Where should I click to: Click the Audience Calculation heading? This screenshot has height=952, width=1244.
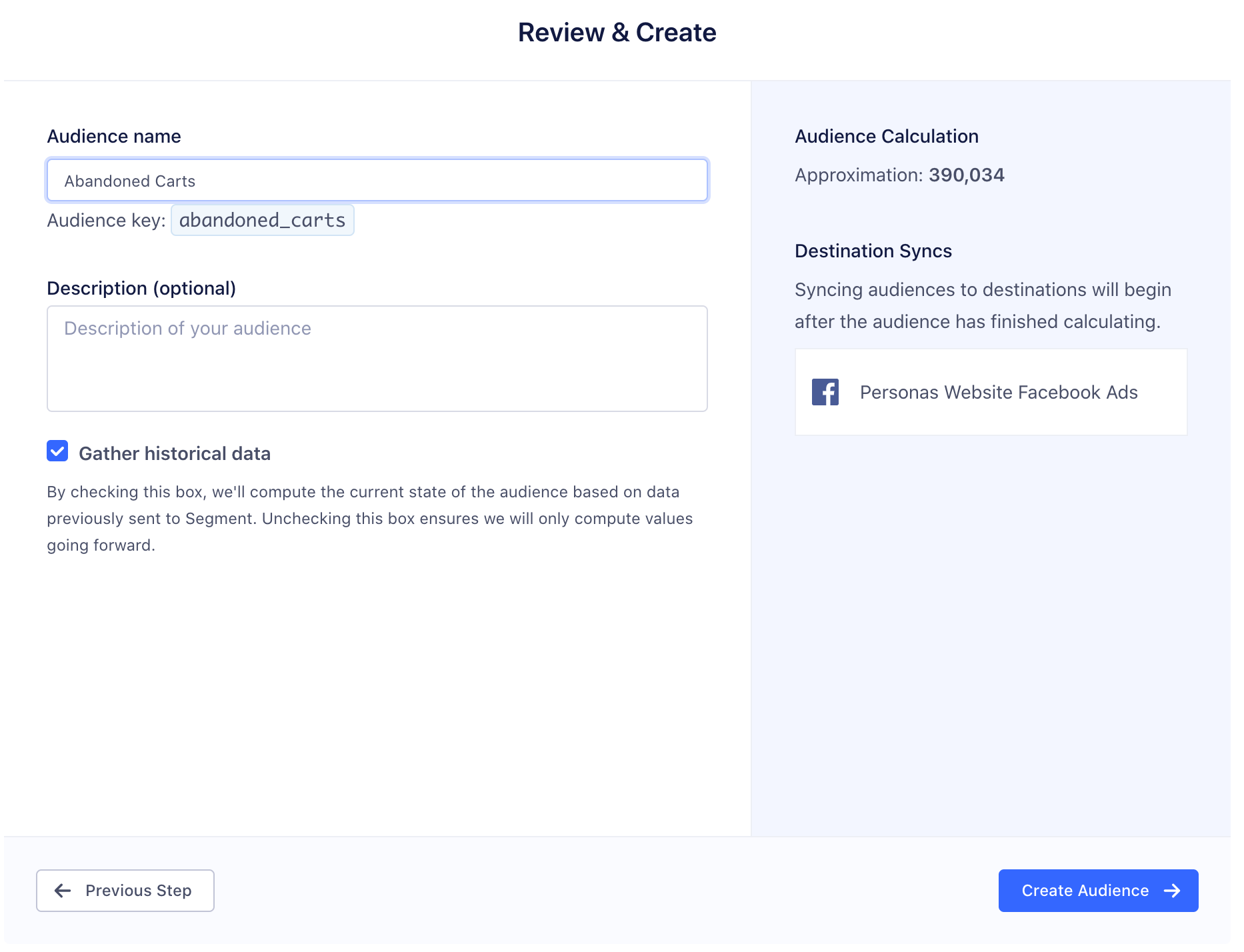pyautogui.click(x=886, y=136)
